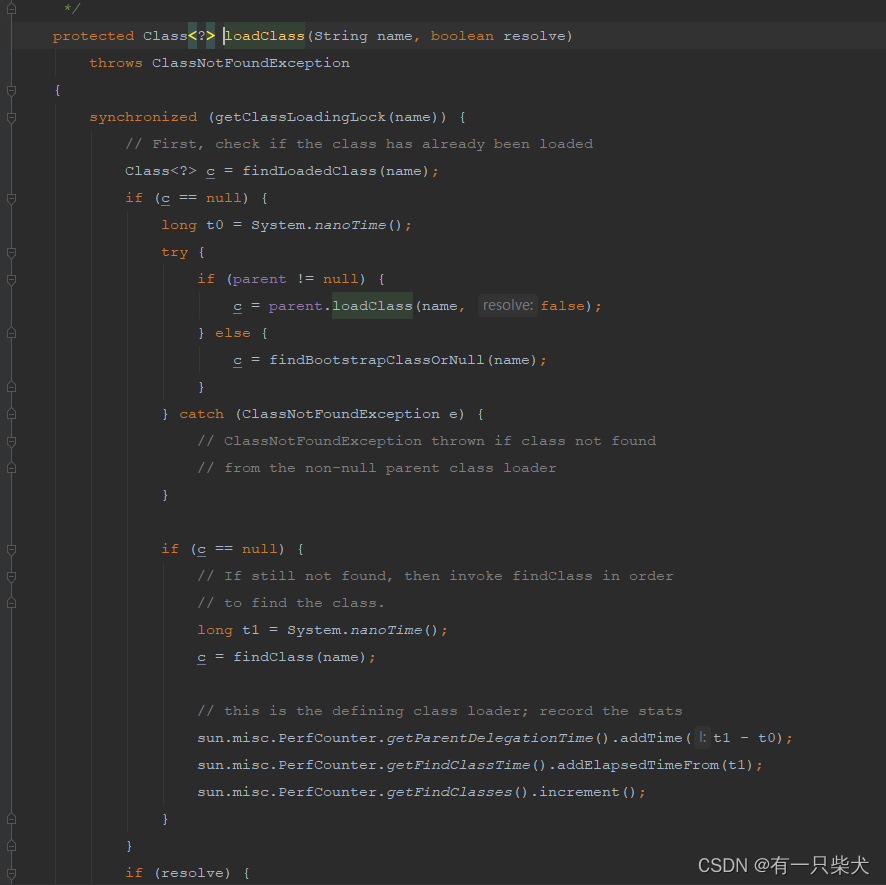Click the findBootstrapClassOrNull method call

[377, 360]
